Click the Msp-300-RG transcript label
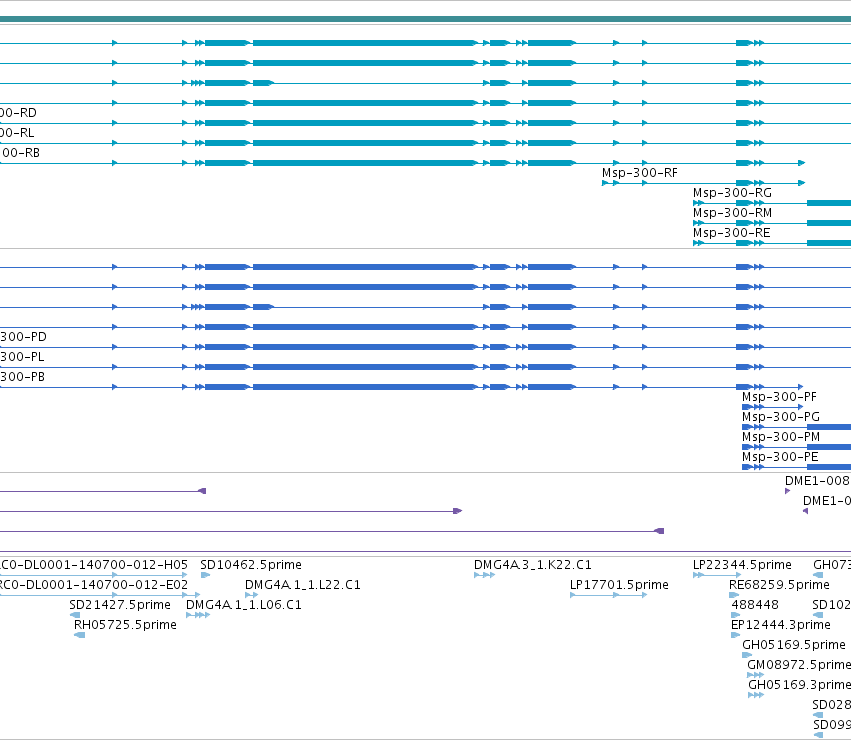 click(x=732, y=193)
